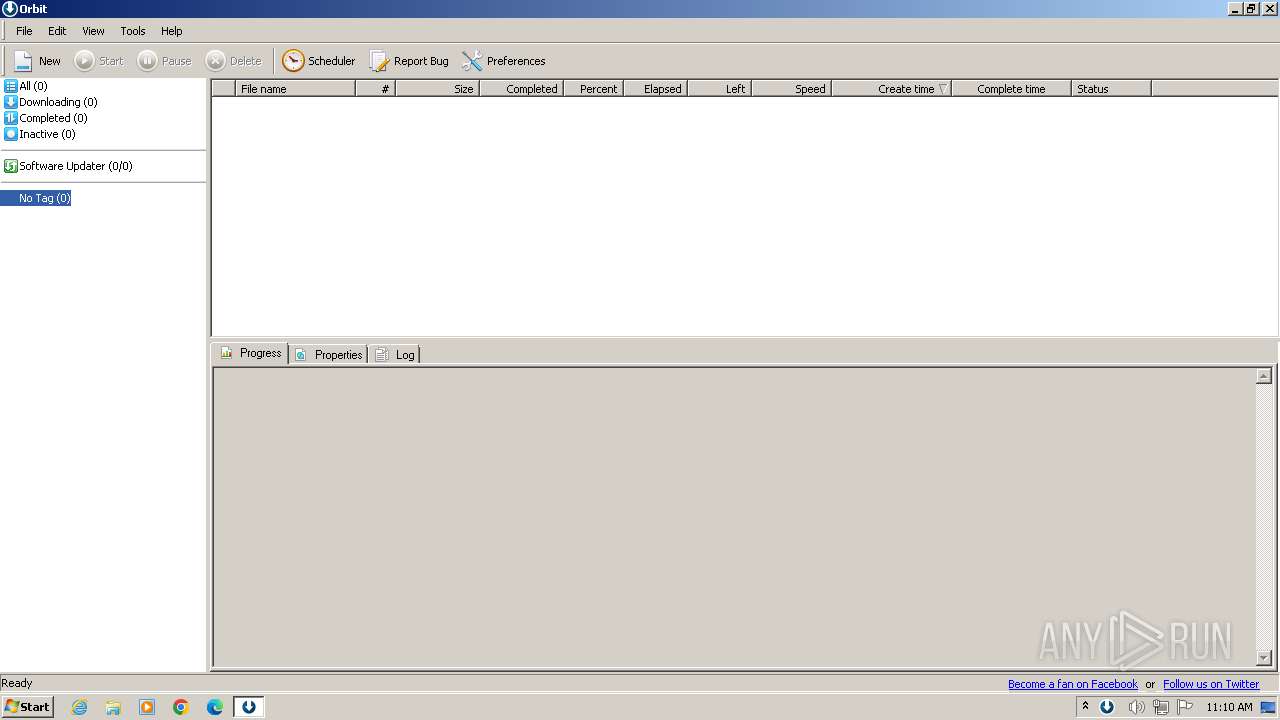Click Follow us on Twitter link
Screen dimensions: 1280x720
(1211, 684)
